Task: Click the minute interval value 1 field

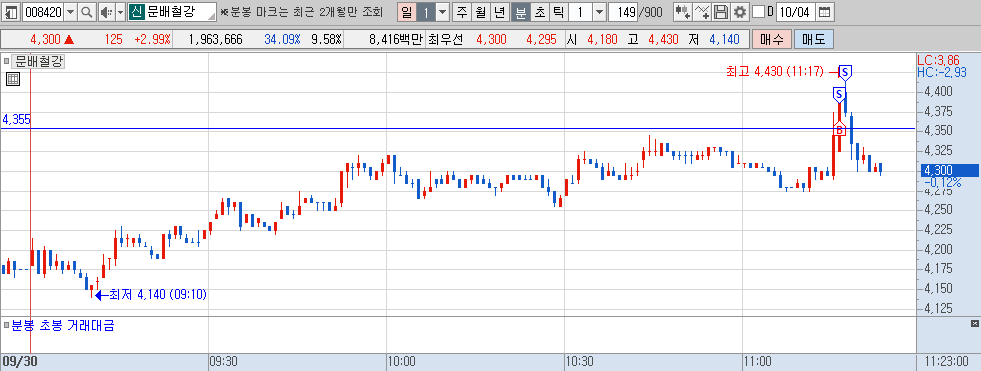Action: tap(581, 12)
